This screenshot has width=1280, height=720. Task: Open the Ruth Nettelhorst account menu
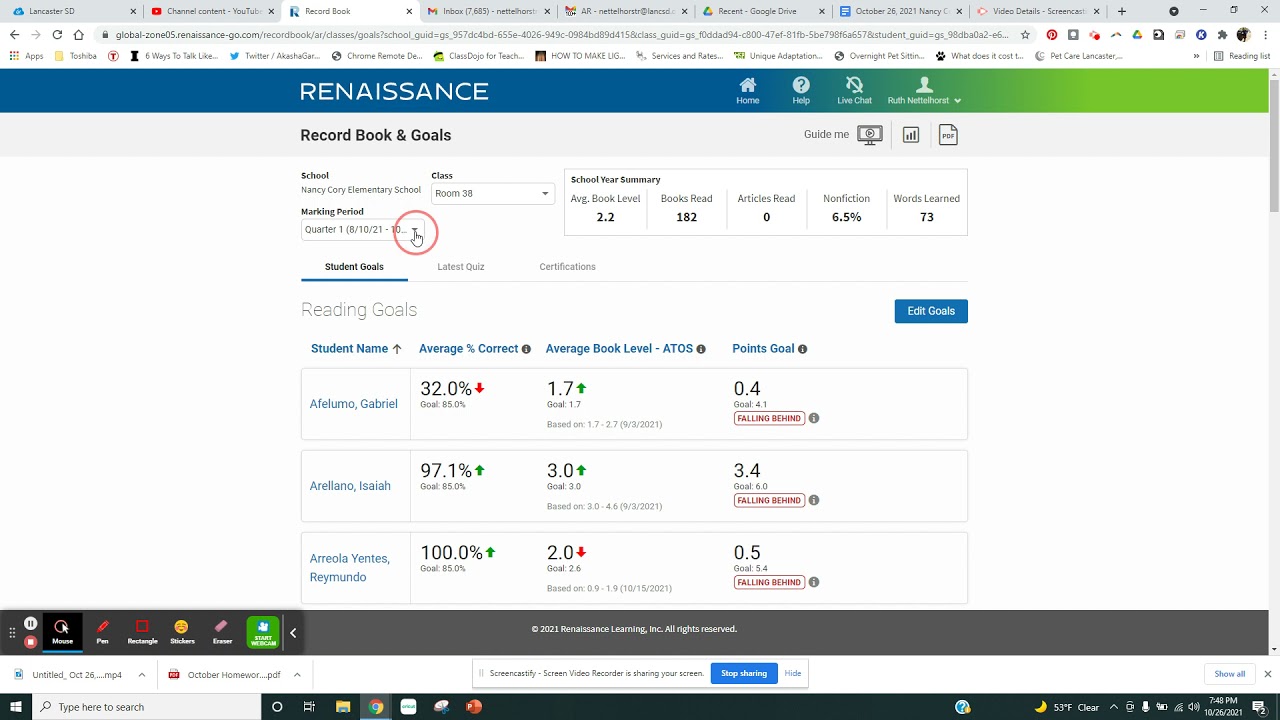point(924,90)
